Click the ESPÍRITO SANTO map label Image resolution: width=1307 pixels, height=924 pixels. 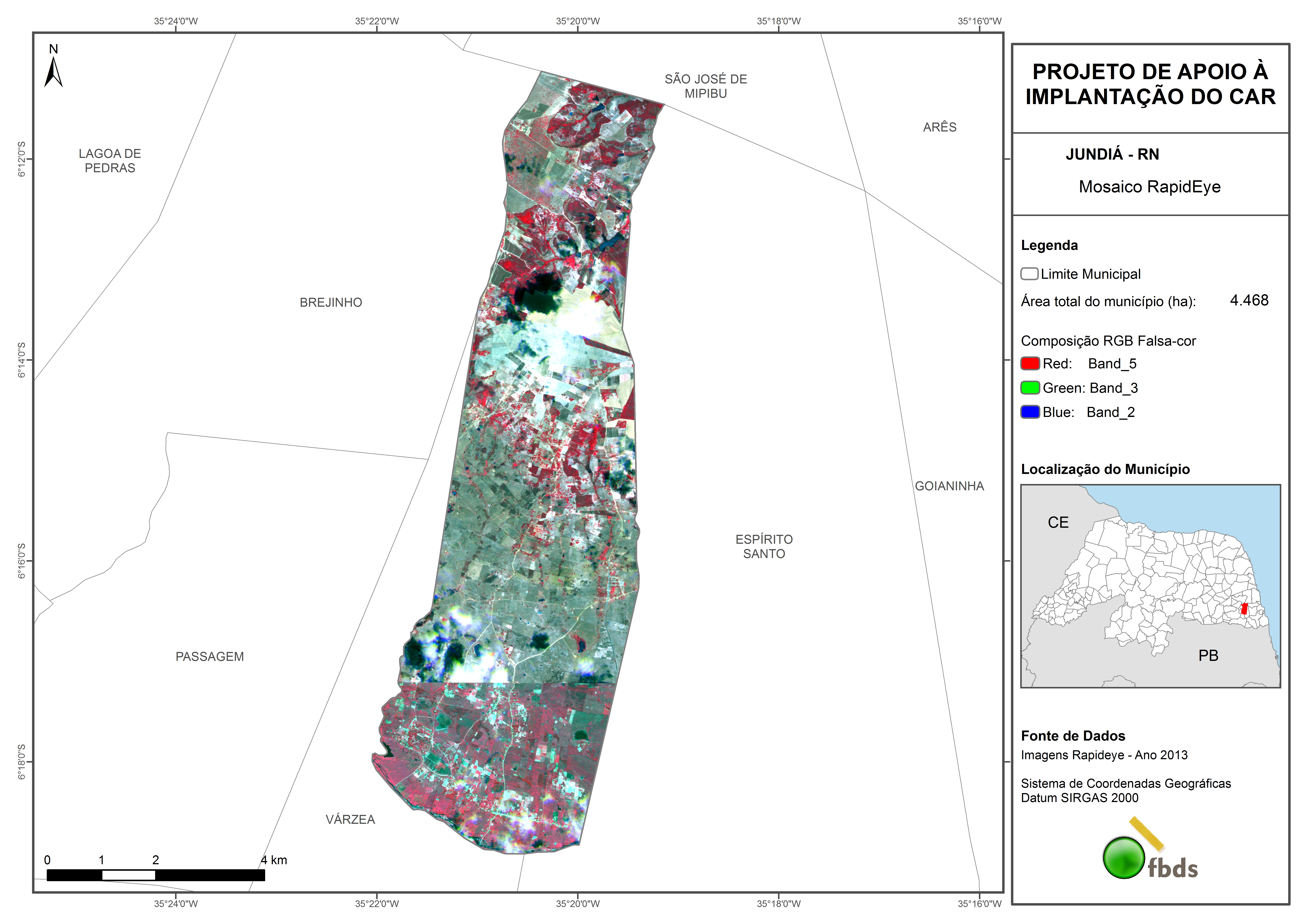[x=764, y=546]
